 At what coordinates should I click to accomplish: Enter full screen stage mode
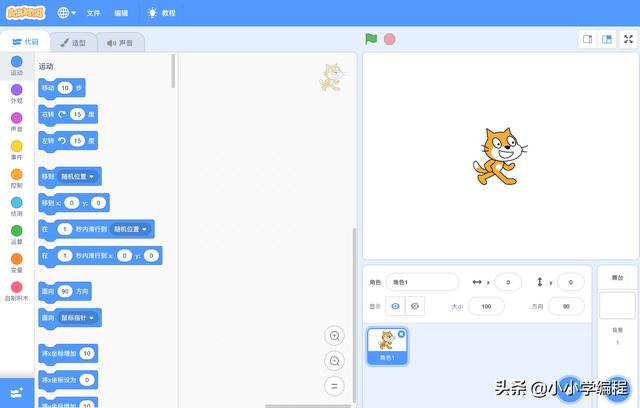click(629, 39)
